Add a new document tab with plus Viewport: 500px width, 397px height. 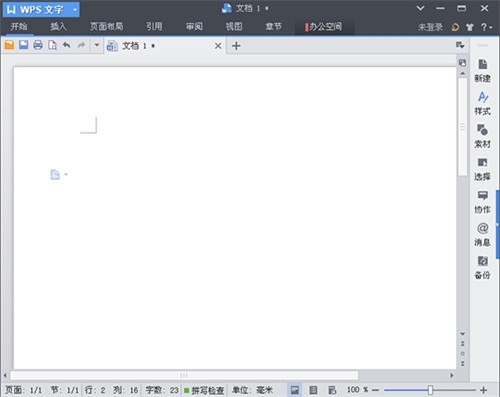pyautogui.click(x=236, y=46)
